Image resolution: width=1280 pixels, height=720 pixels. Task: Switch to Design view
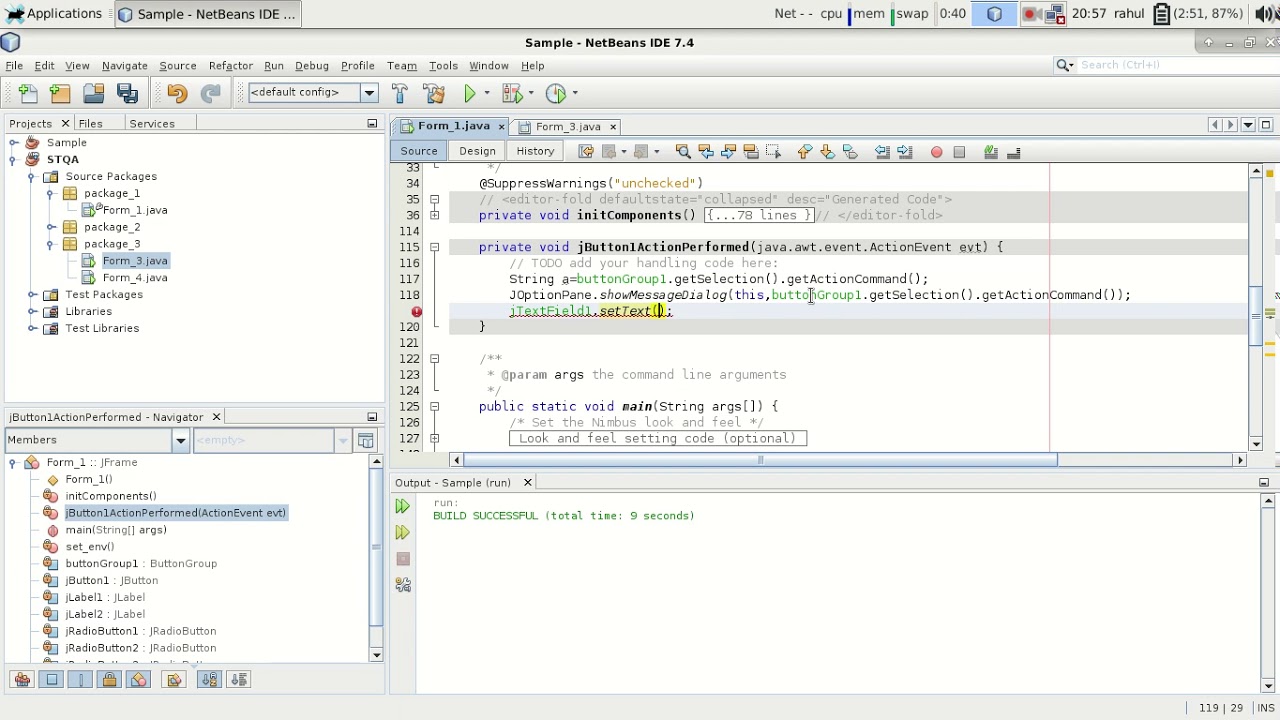click(477, 151)
